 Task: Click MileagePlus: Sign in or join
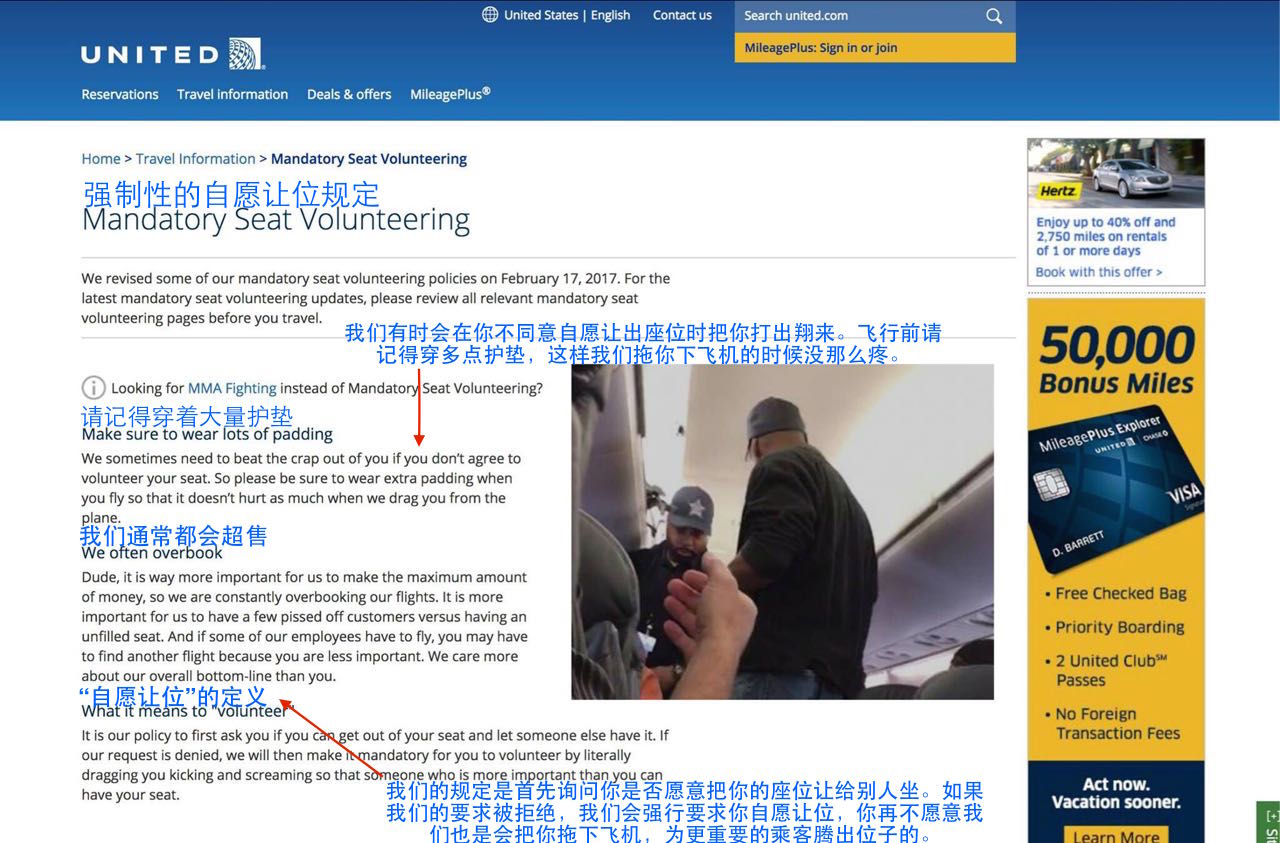pos(821,48)
